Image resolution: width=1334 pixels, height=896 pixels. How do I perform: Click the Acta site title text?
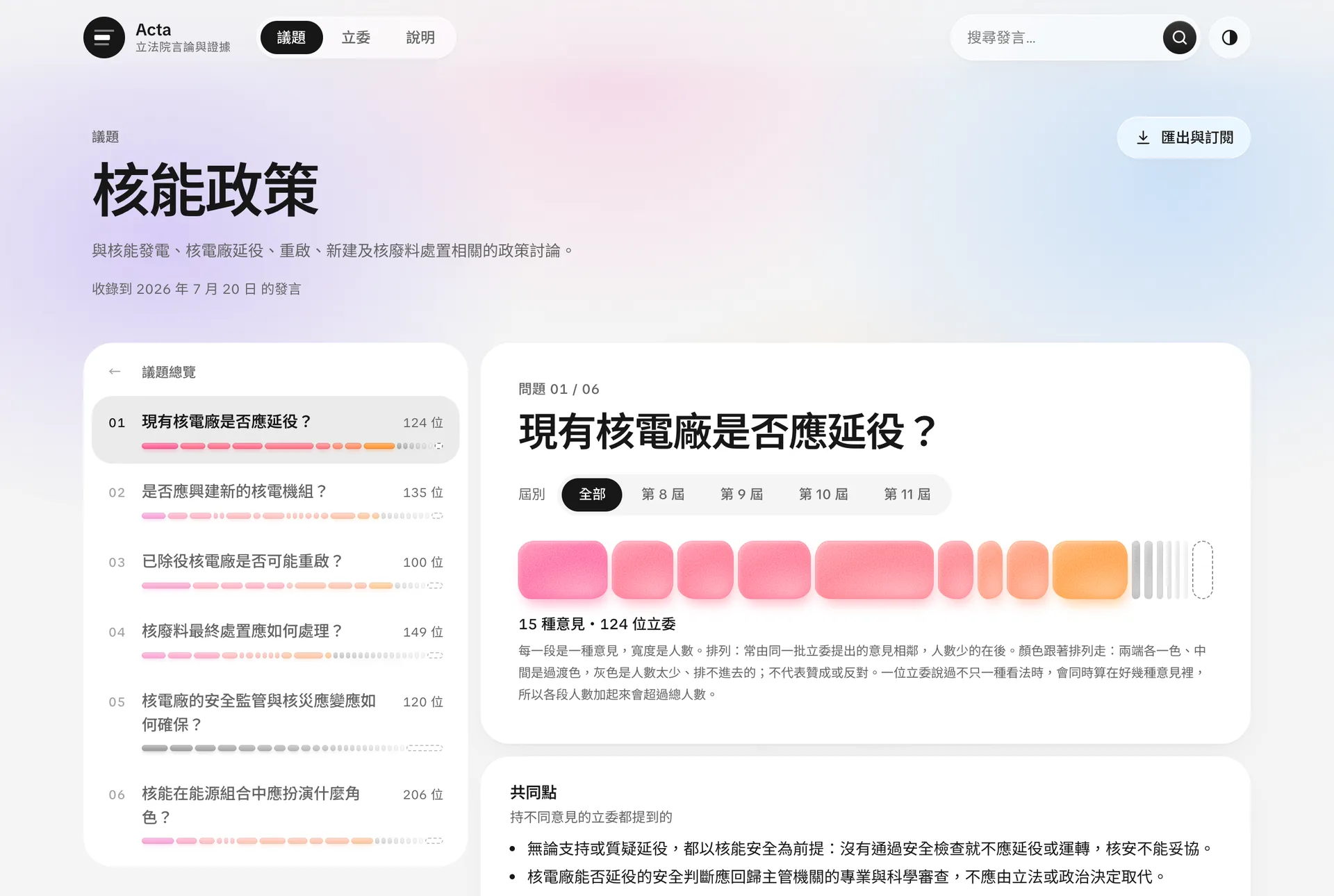[154, 30]
